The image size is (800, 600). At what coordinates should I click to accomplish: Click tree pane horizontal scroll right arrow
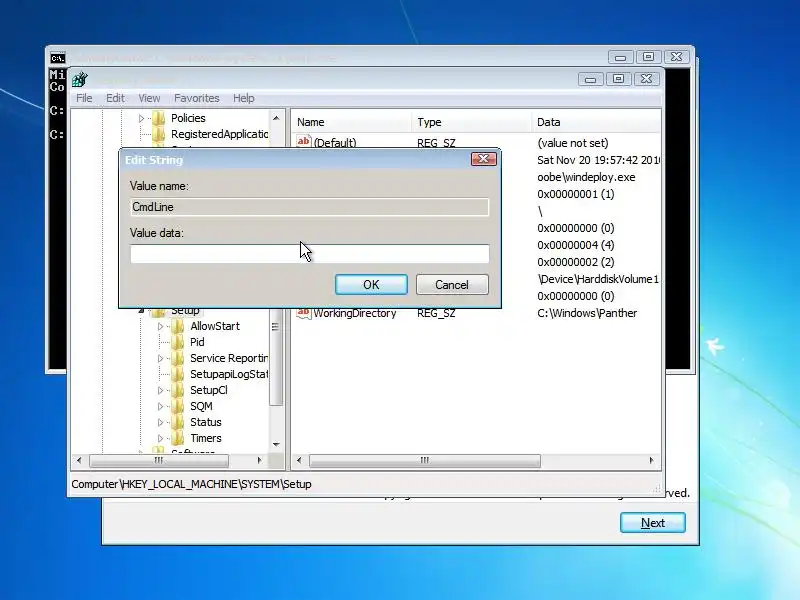(259, 460)
